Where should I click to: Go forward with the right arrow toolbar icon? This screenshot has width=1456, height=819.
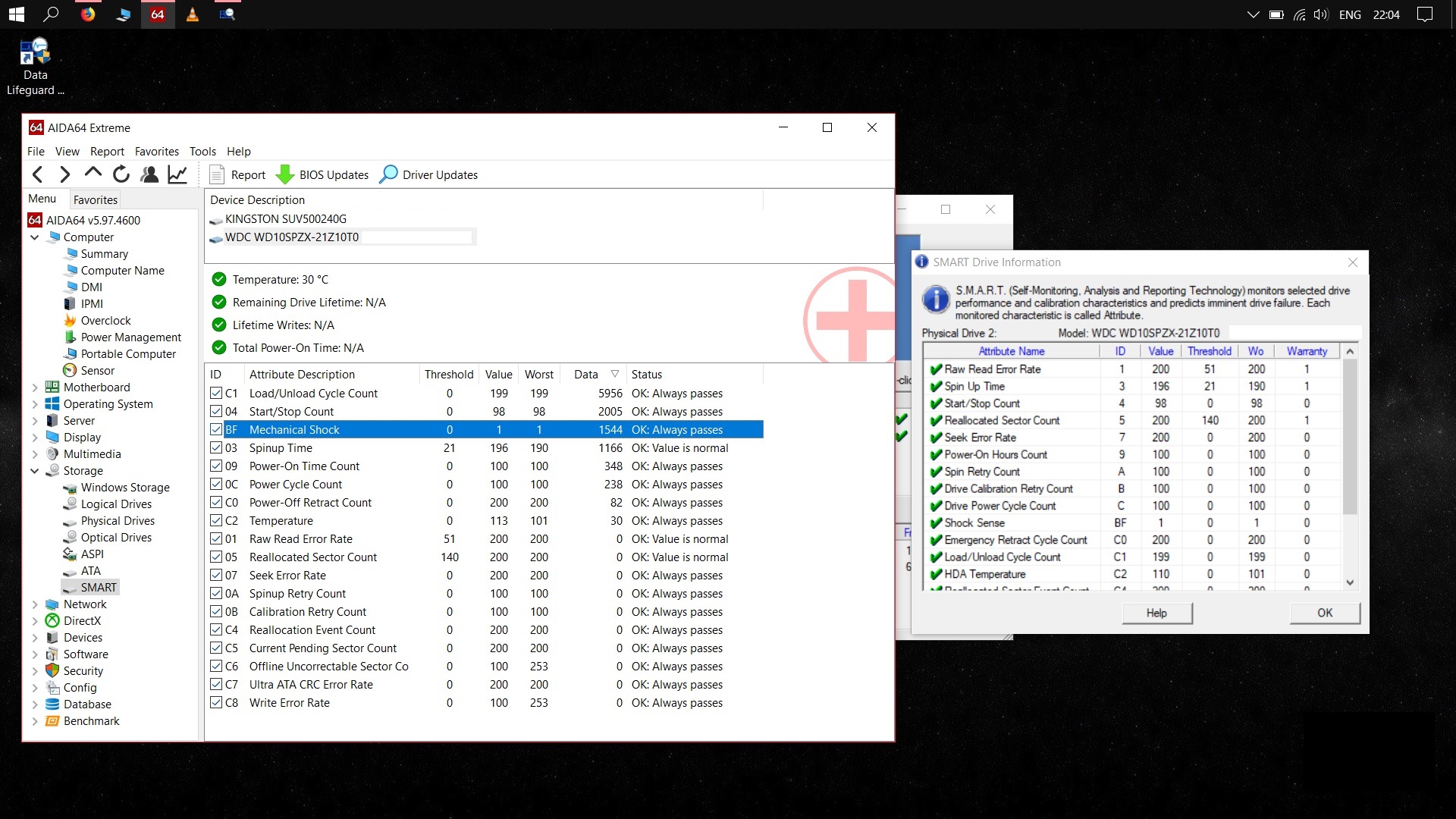click(x=64, y=174)
